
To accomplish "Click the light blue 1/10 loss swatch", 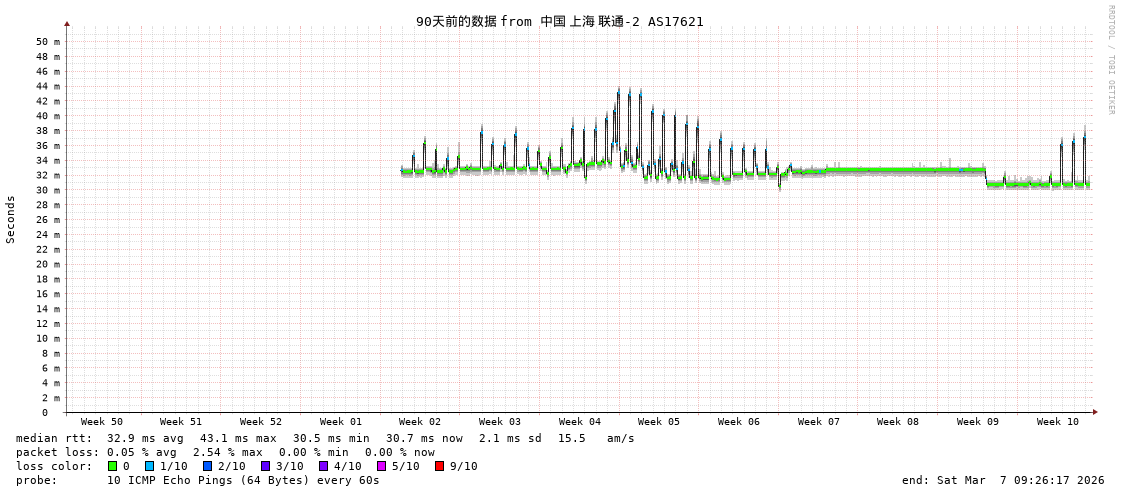I will click(x=150, y=466).
